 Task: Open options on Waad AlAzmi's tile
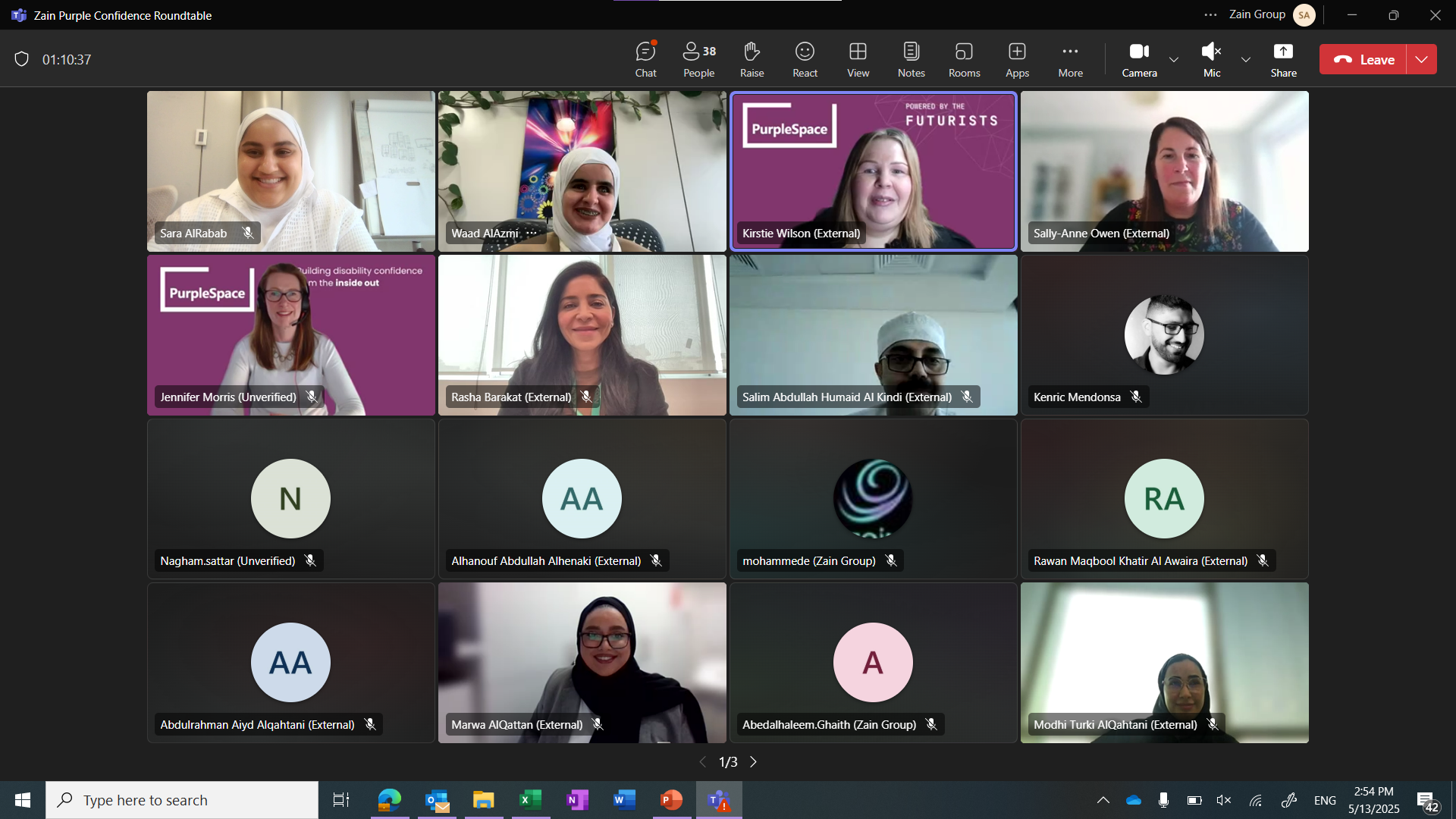(x=532, y=233)
